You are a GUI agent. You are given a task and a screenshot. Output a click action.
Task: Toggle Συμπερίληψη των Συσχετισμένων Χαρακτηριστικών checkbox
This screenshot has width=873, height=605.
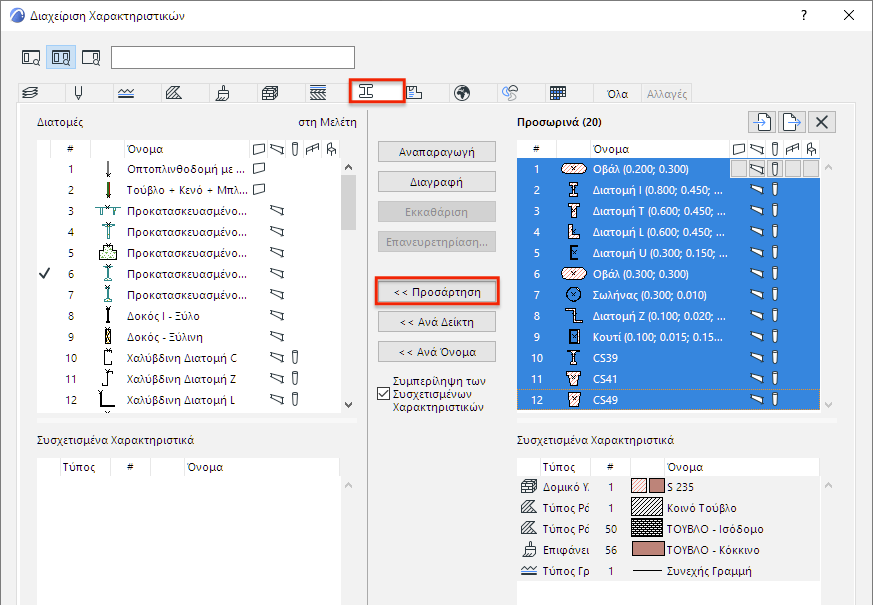[383, 394]
